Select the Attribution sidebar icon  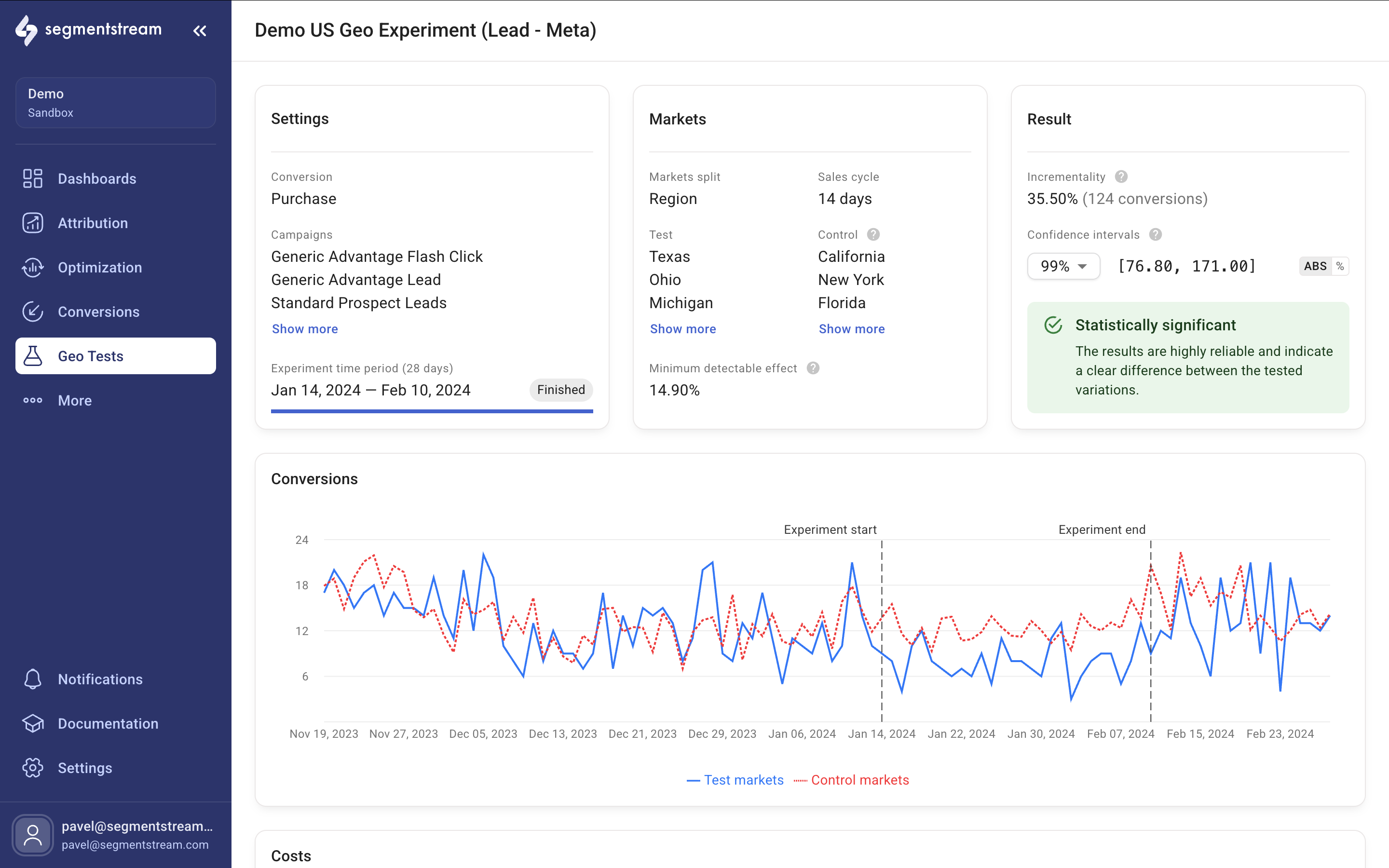tap(33, 223)
